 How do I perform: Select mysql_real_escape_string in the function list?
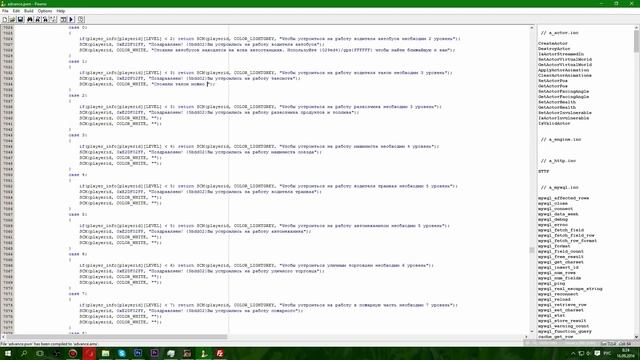click(x=570, y=289)
